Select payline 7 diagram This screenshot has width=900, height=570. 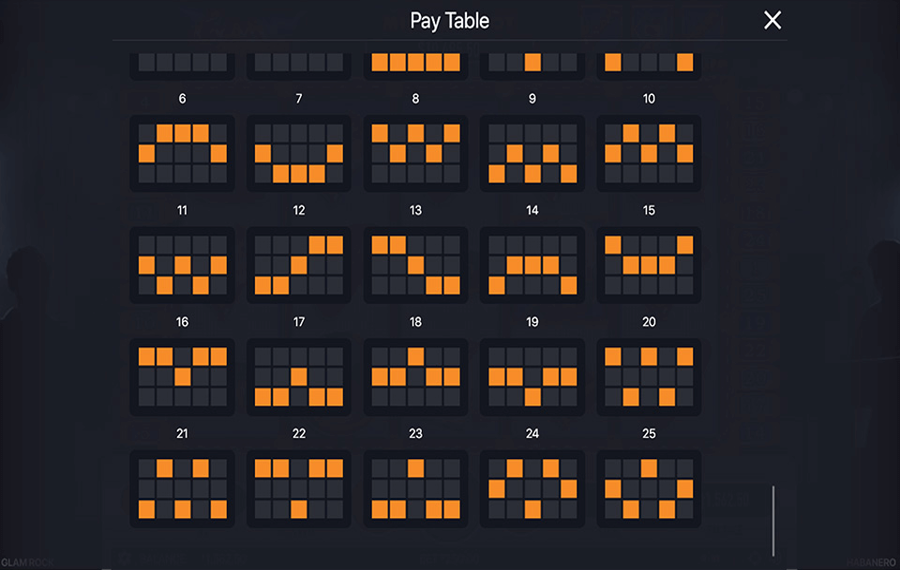coord(298,153)
